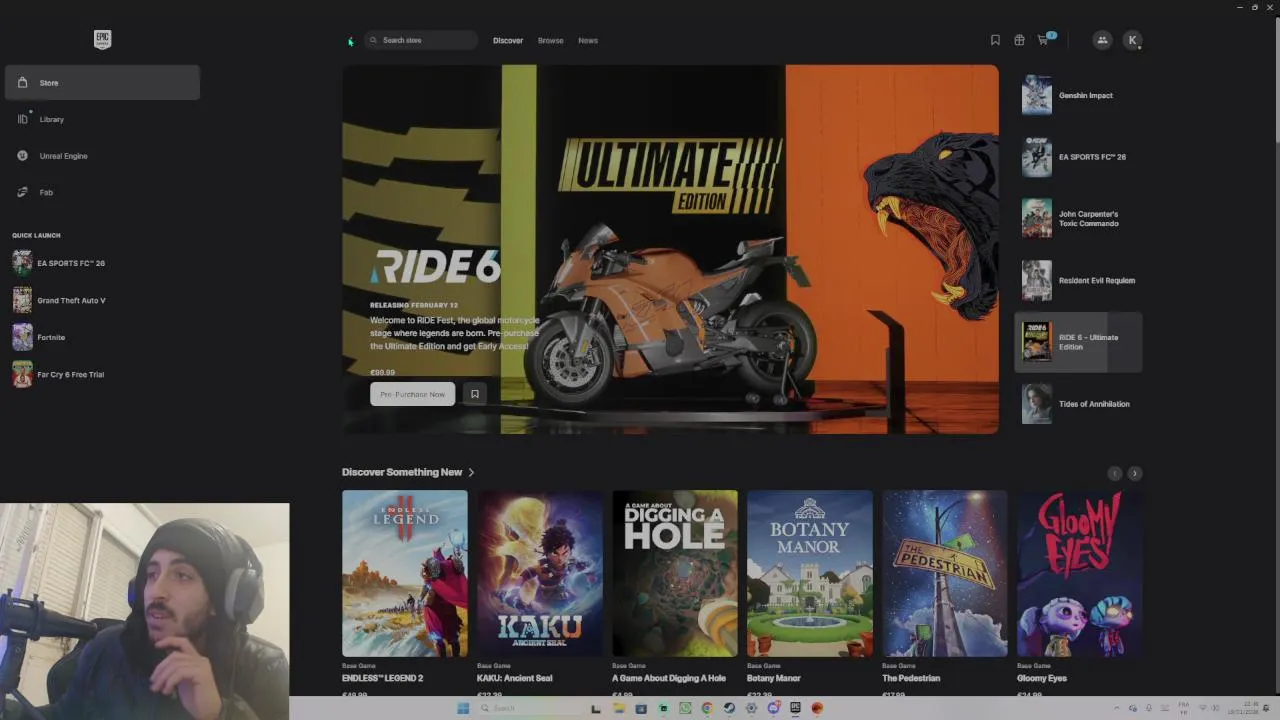The image size is (1280, 720).
Task: Switch to the Discover tab
Action: (x=508, y=40)
